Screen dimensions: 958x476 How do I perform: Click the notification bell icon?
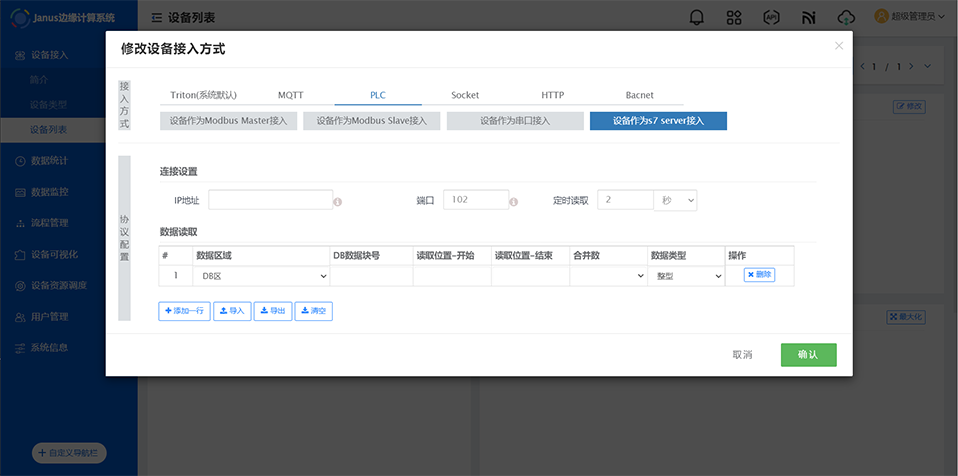(x=697, y=17)
